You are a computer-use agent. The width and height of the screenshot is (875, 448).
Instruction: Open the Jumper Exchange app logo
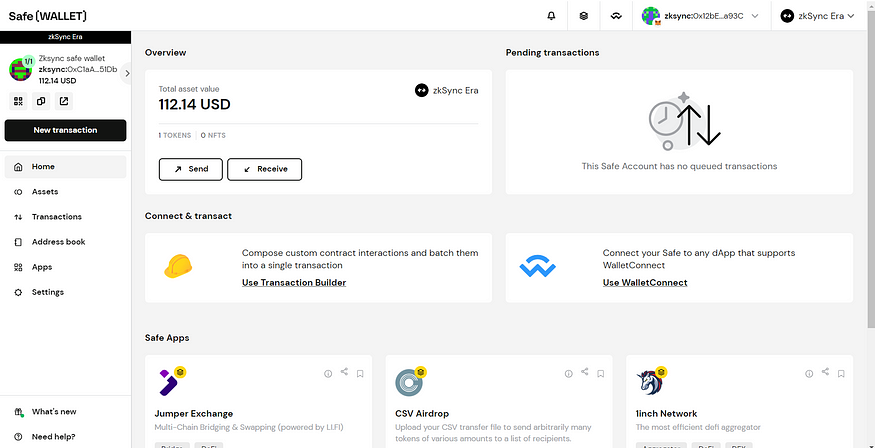(x=169, y=383)
